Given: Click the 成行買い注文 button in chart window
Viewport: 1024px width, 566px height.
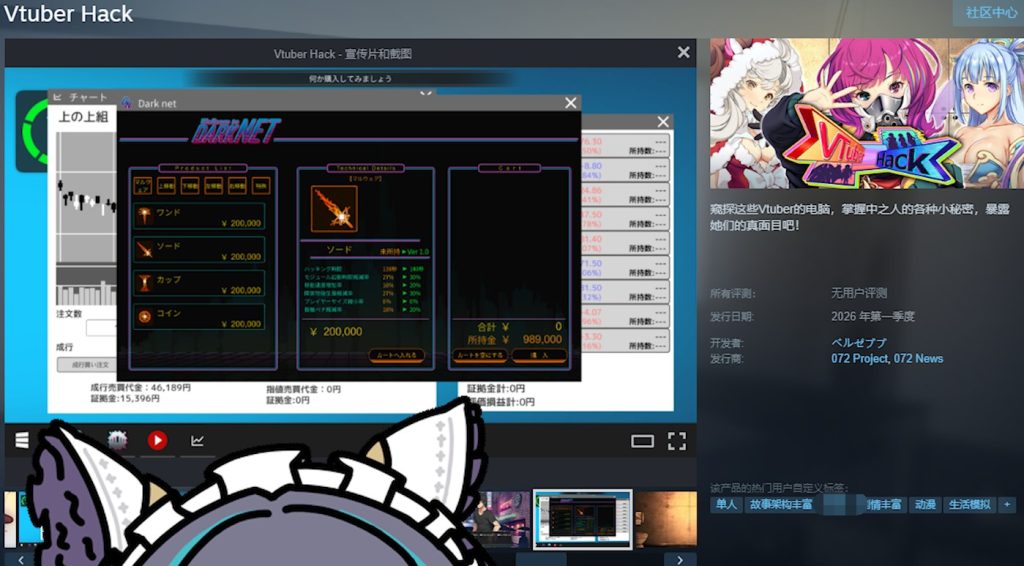Looking at the screenshot, I should [x=88, y=365].
